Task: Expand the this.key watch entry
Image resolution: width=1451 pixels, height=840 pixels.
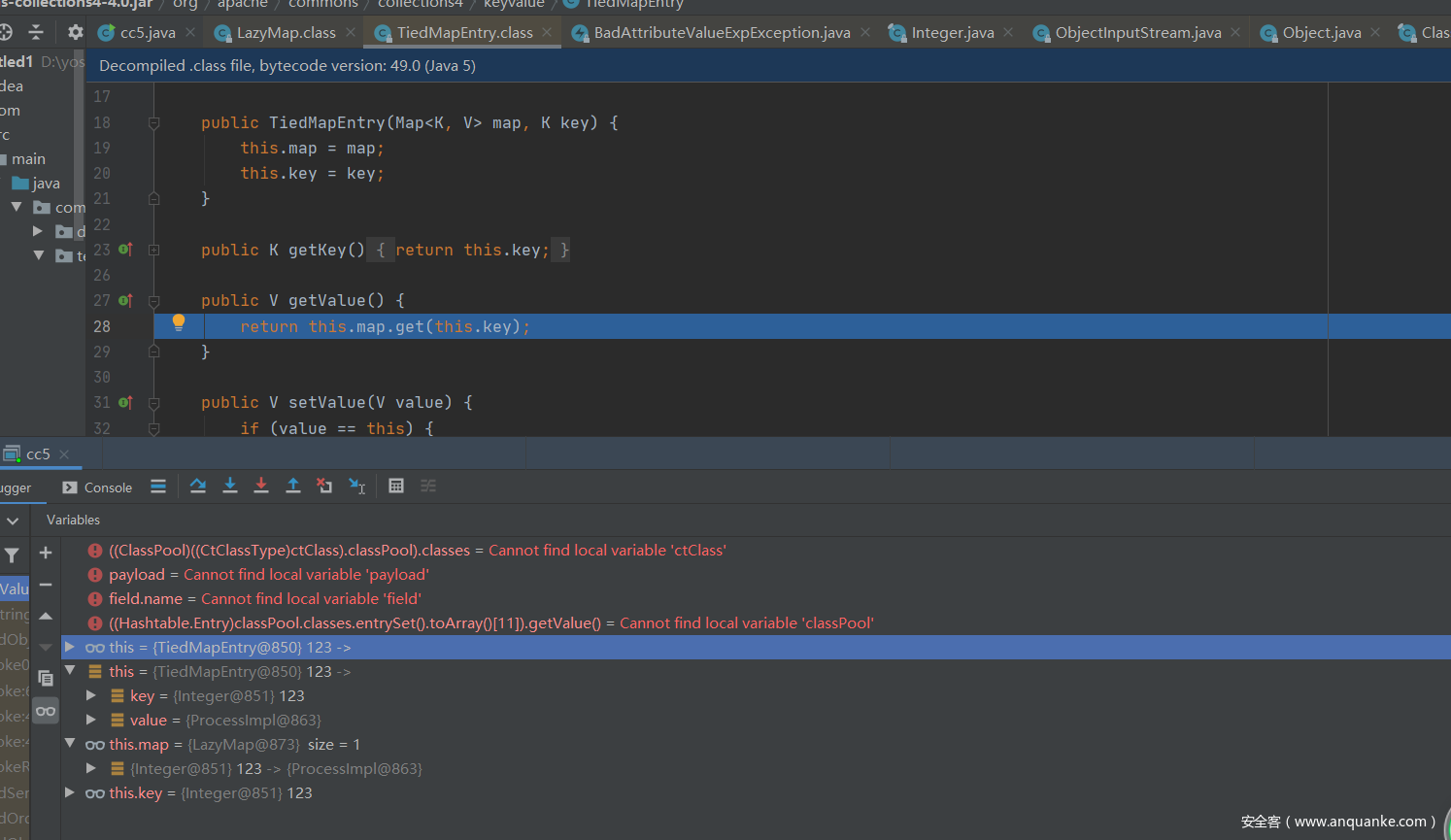Action: [70, 792]
